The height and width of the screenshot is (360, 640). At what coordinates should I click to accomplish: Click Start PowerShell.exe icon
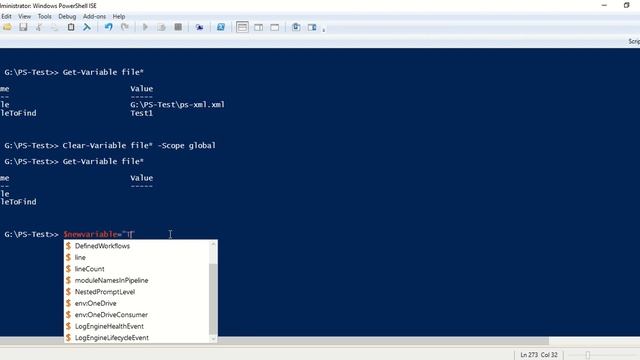[221, 27]
